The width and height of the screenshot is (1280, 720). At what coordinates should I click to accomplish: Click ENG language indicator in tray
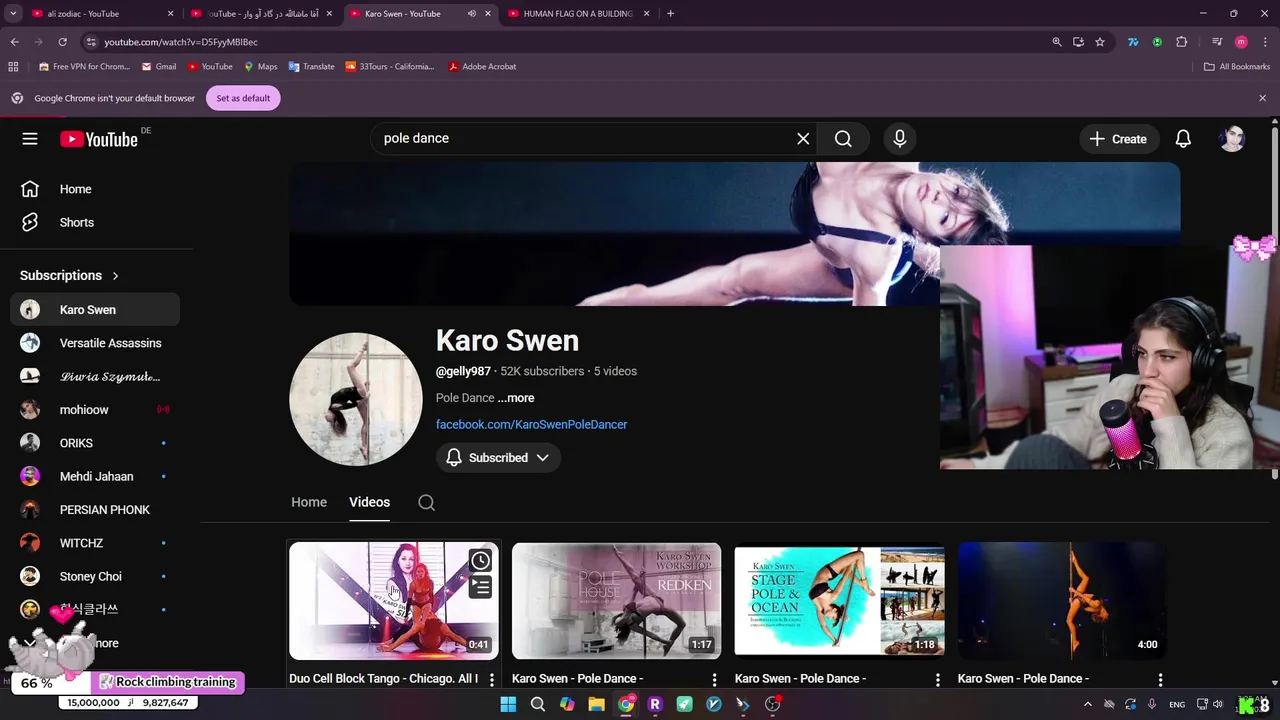click(1177, 704)
